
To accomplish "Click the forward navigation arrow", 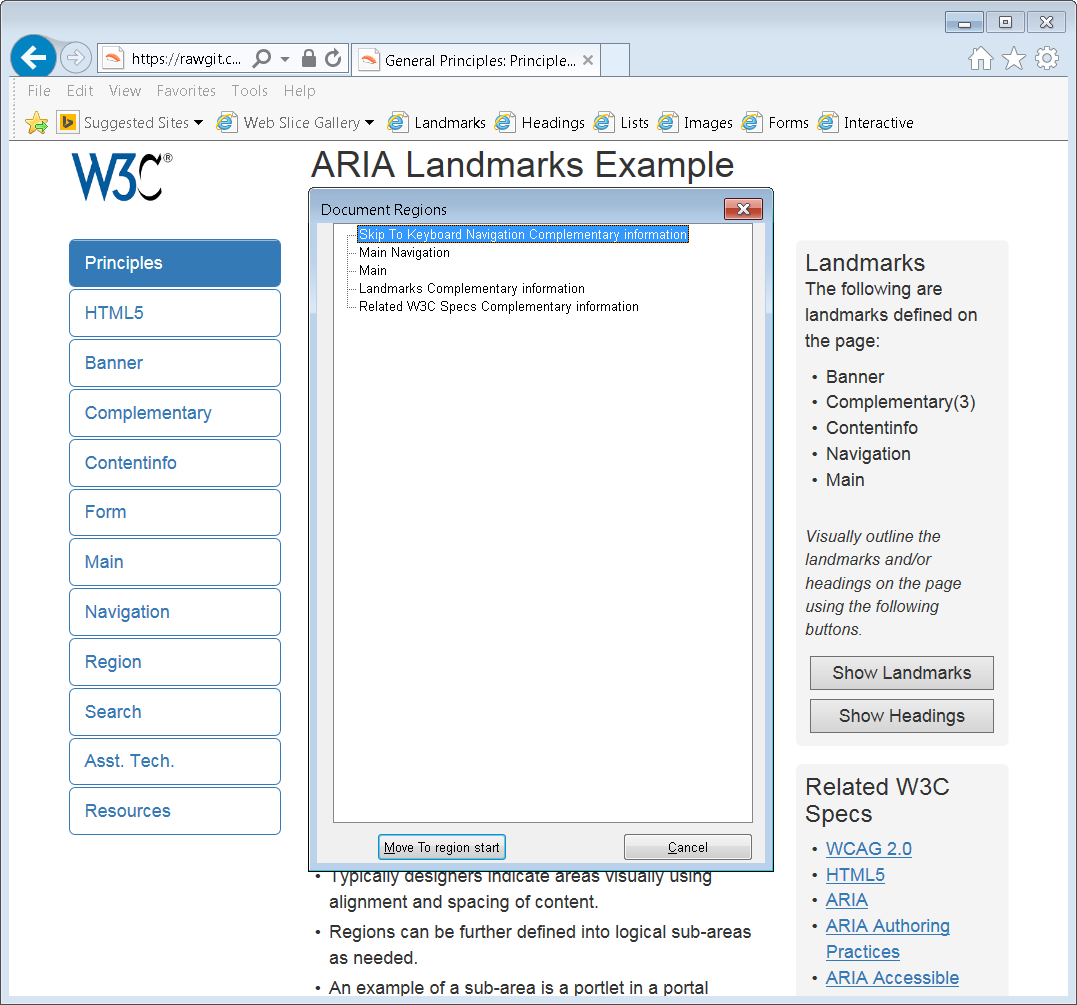I will (x=76, y=57).
